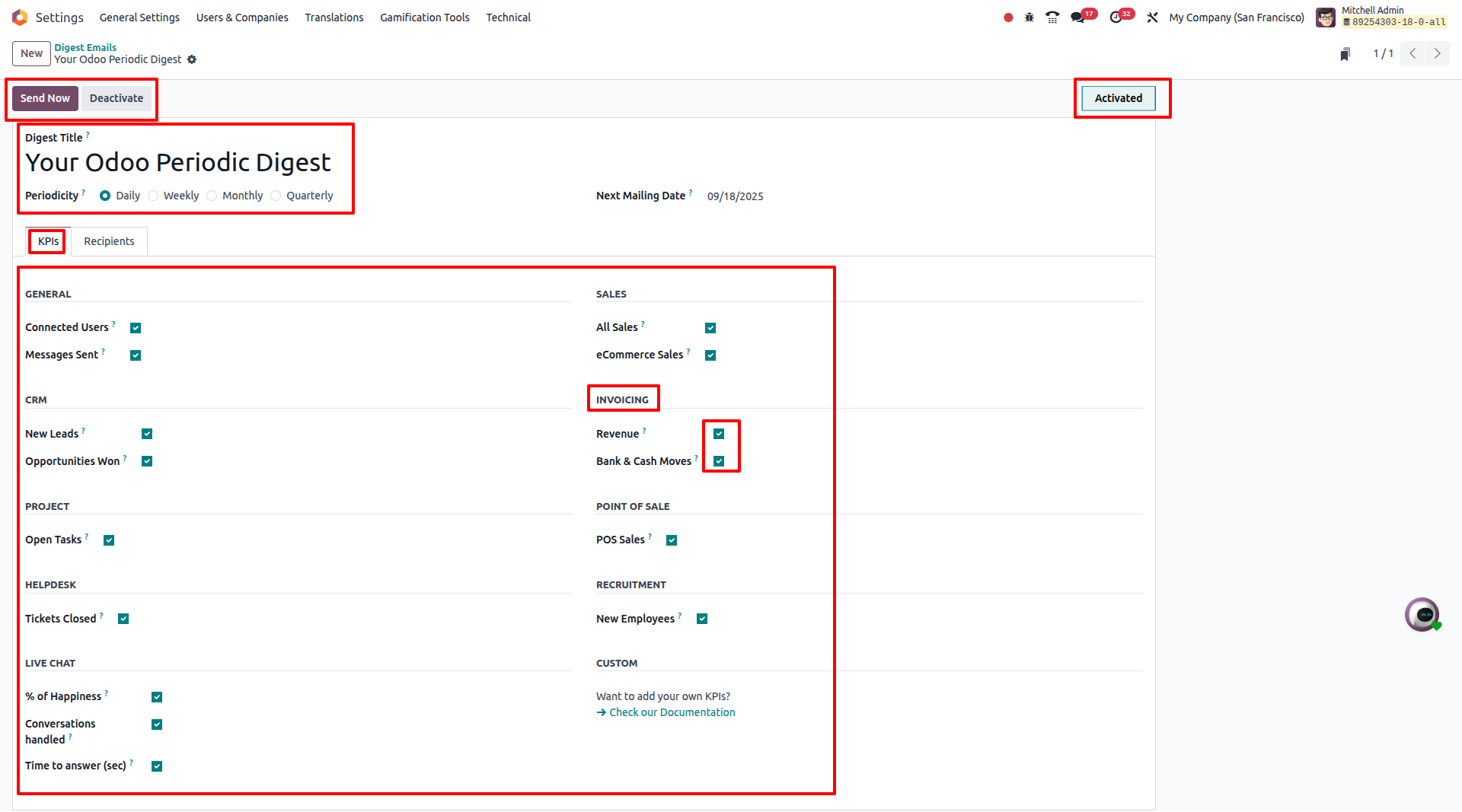Click Mitchell Admin avatar picture

point(1326,18)
